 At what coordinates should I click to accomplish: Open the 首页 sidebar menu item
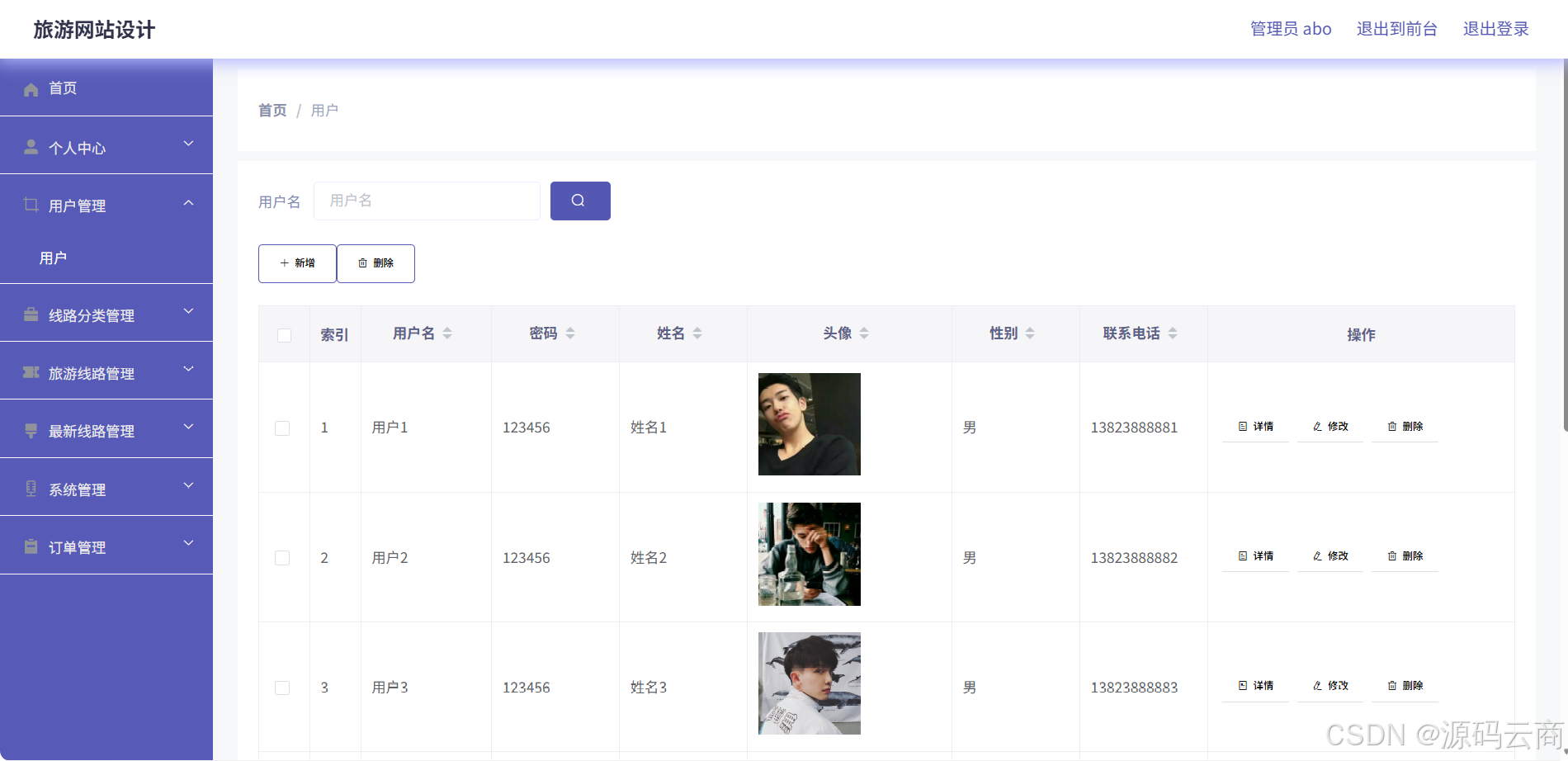click(x=106, y=87)
